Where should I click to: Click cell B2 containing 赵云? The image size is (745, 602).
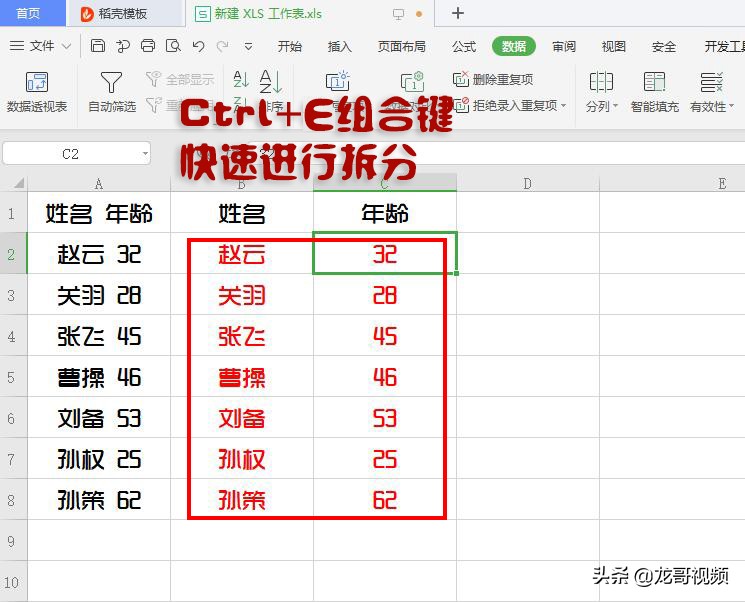click(242, 254)
